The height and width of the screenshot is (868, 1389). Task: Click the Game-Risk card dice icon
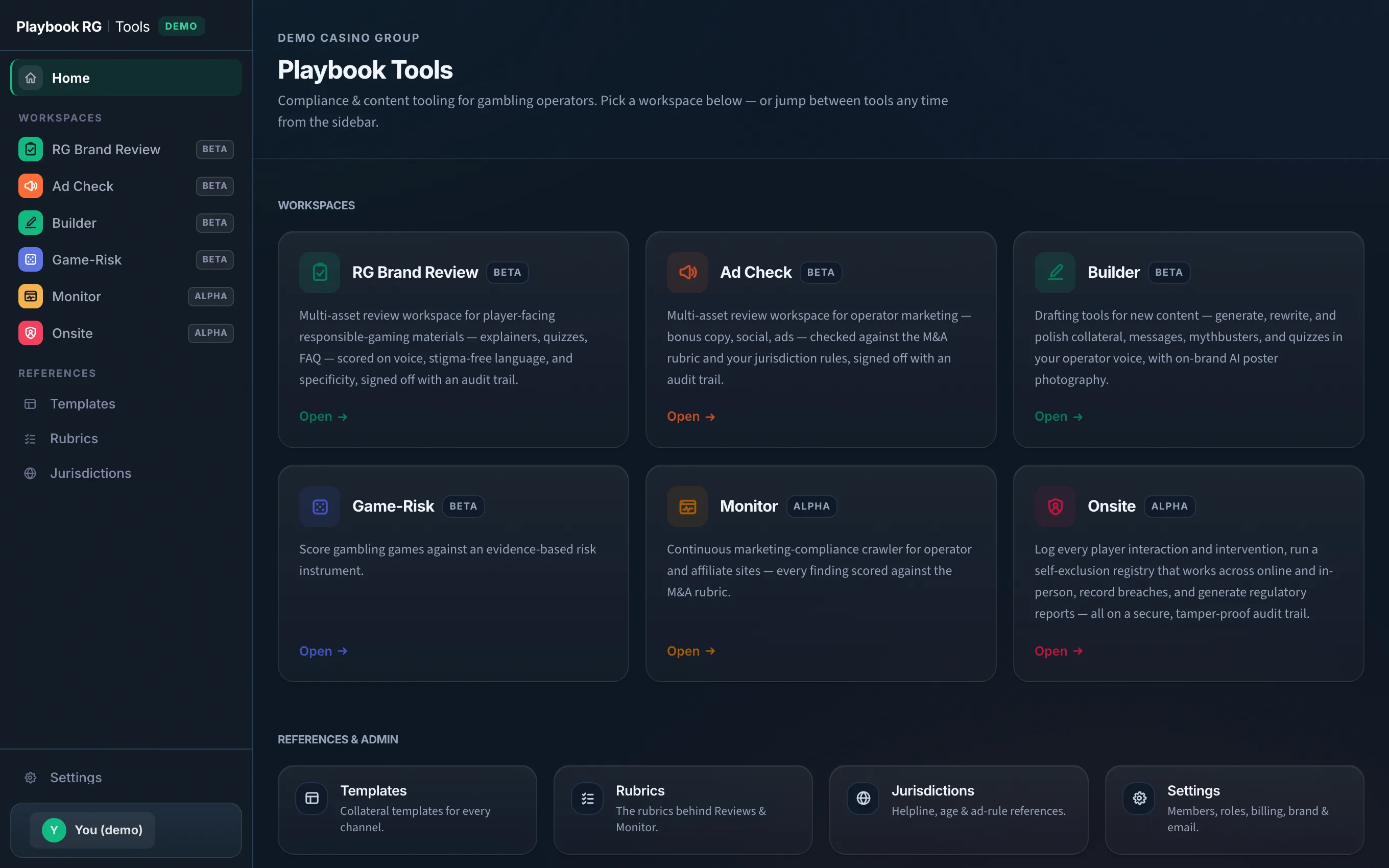coord(320,507)
